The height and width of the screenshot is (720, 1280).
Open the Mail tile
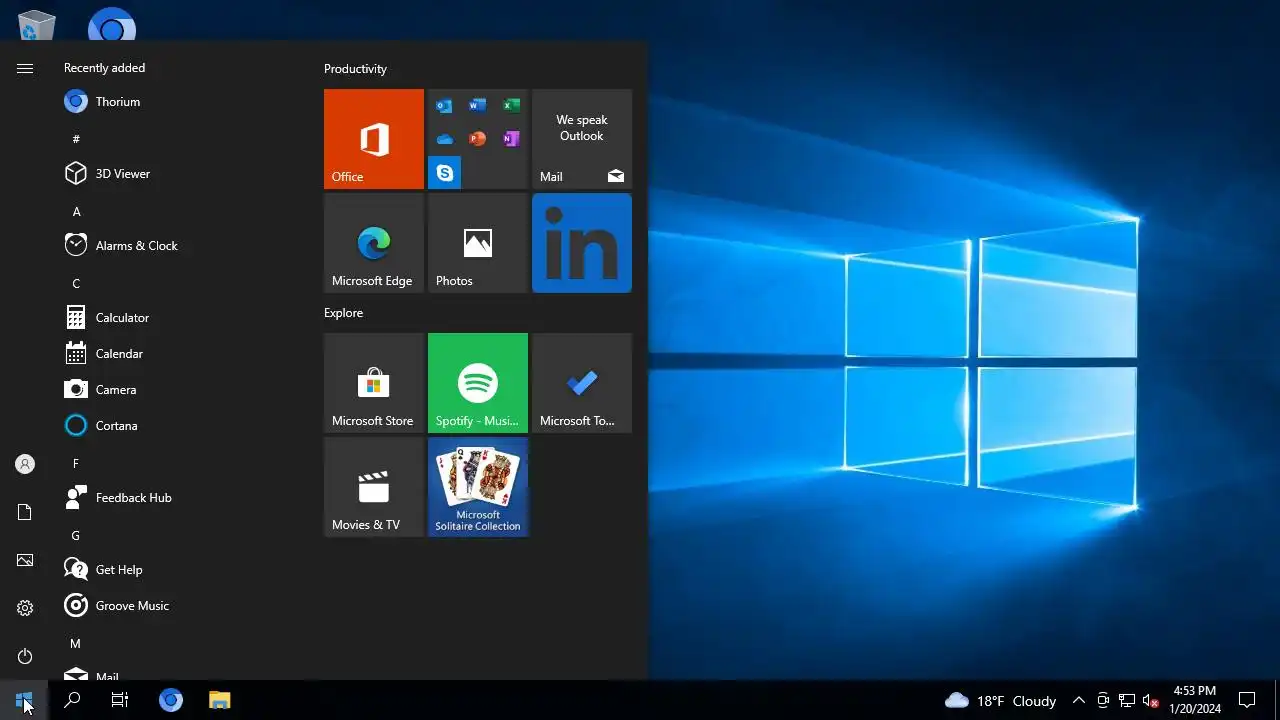[582, 139]
